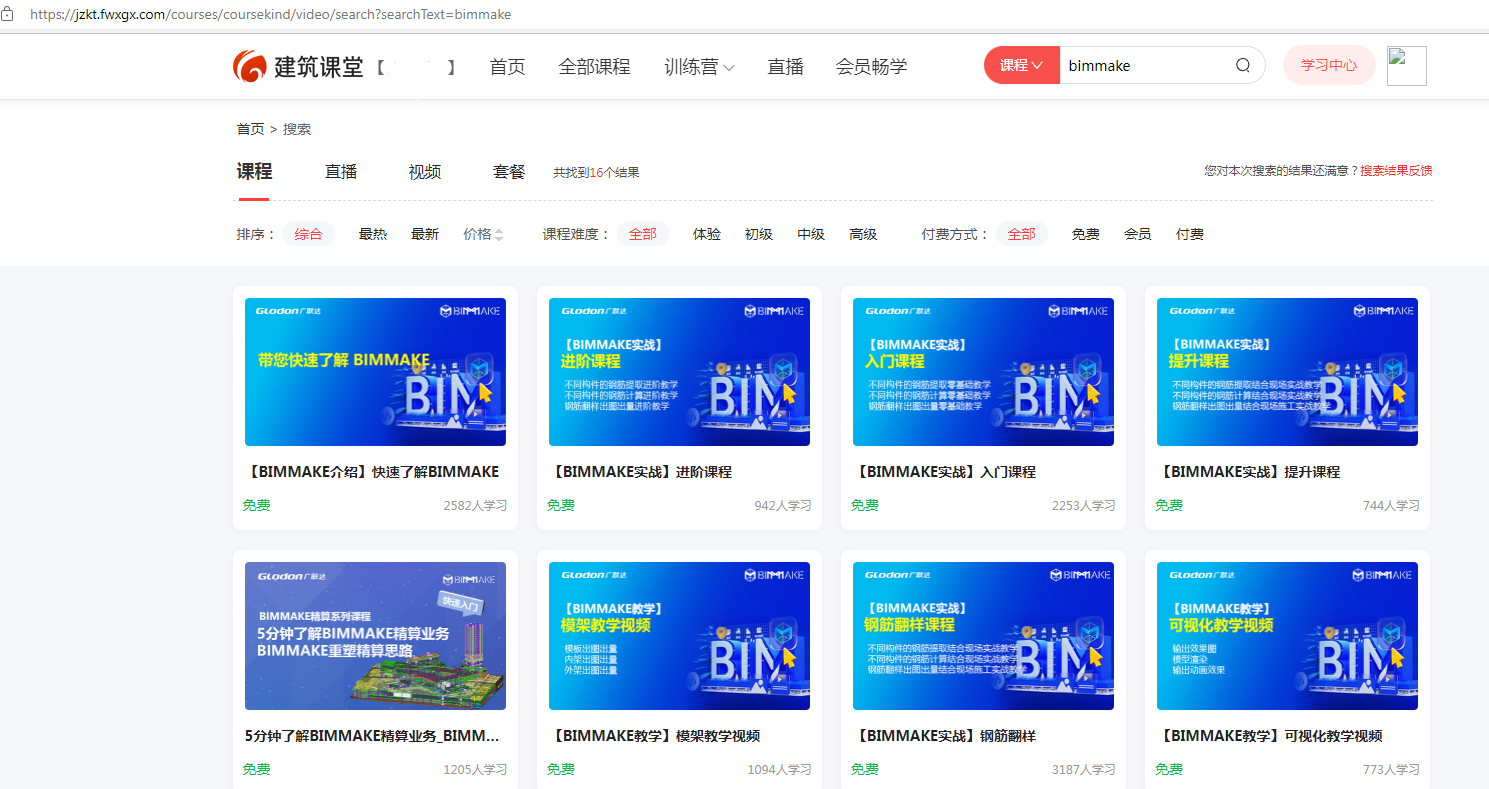Click 2582人学习 count text
The height and width of the screenshot is (789, 1489).
475,506
